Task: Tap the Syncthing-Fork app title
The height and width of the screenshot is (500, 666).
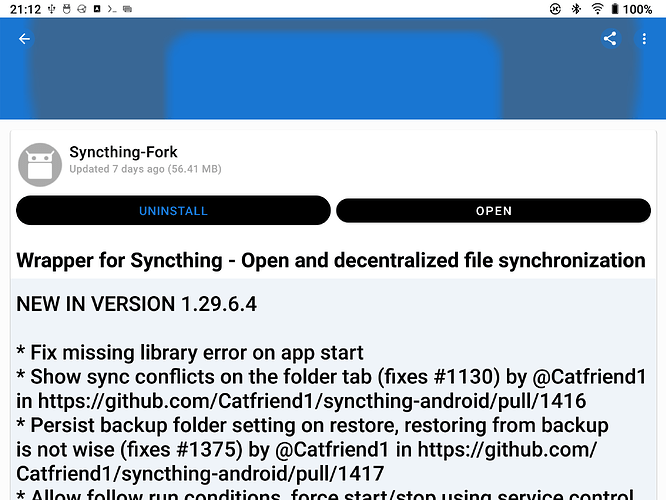Action: [123, 152]
